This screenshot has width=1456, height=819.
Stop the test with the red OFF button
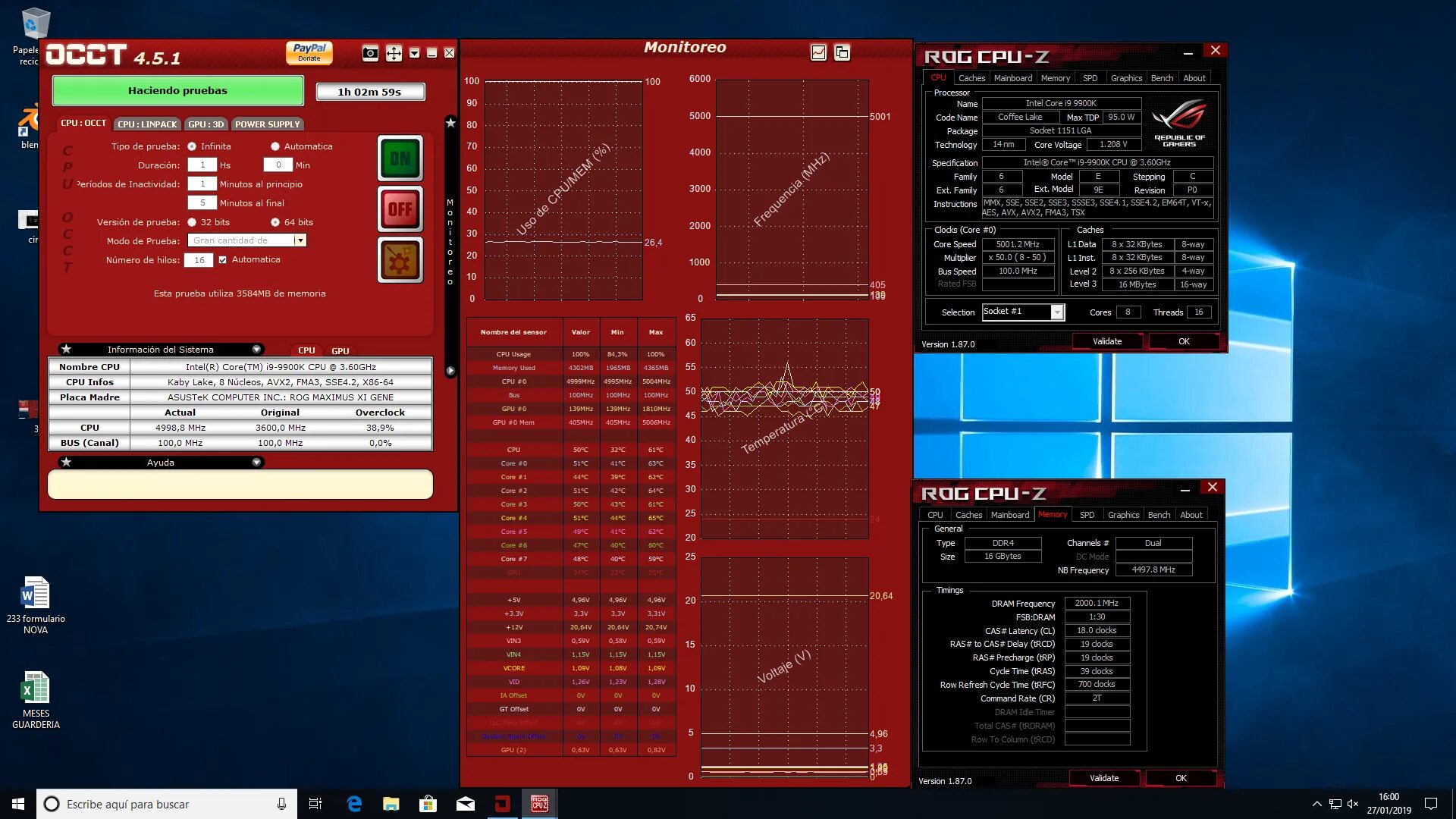coord(400,209)
